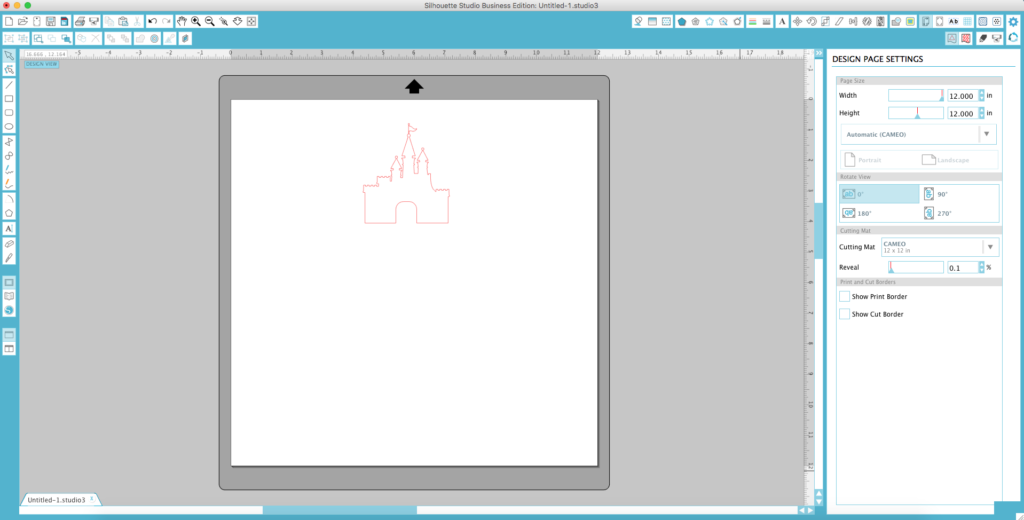Undo the last action
The image size is (1024, 520).
(152, 22)
